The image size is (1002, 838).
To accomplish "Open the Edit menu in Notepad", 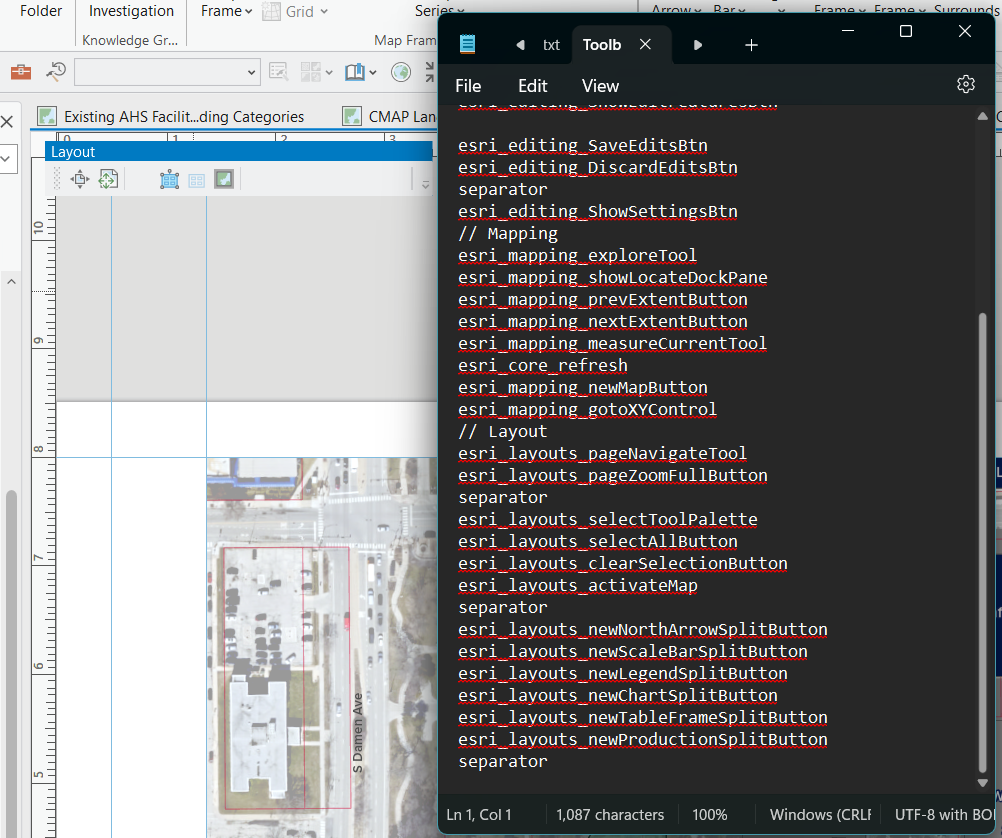I will click(x=532, y=86).
